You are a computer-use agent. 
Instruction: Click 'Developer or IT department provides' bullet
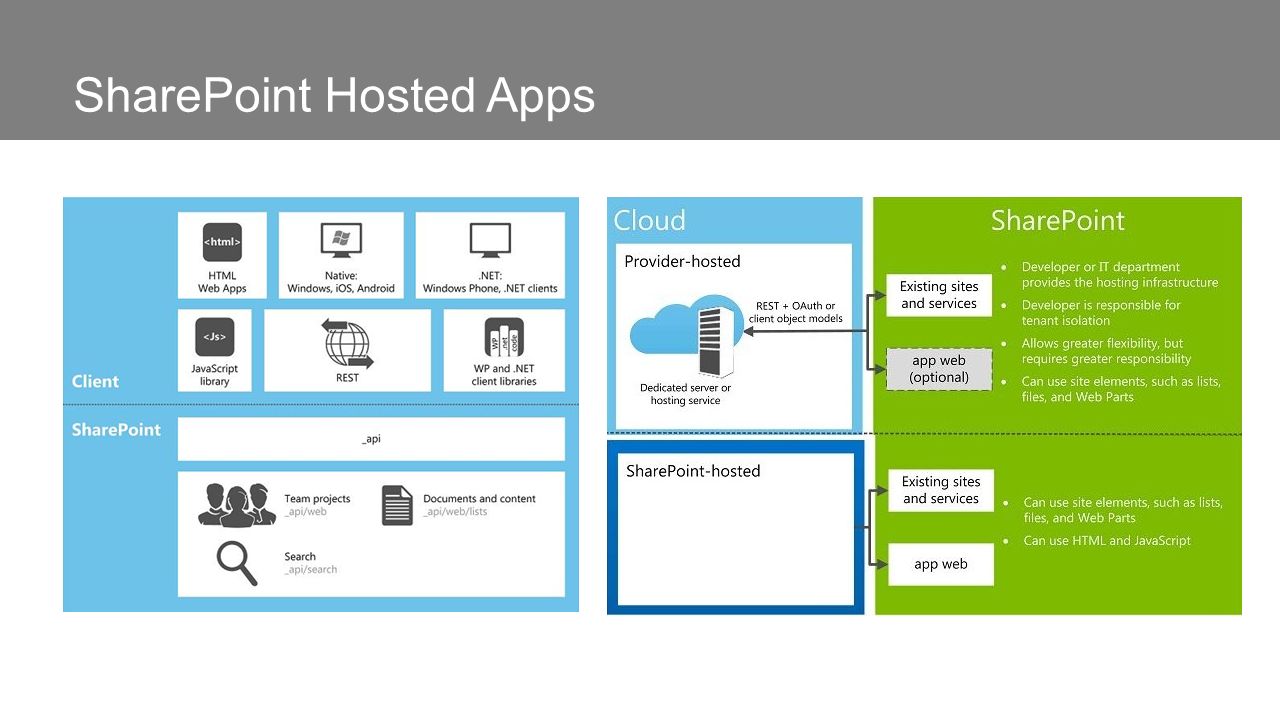pyautogui.click(x=1120, y=275)
